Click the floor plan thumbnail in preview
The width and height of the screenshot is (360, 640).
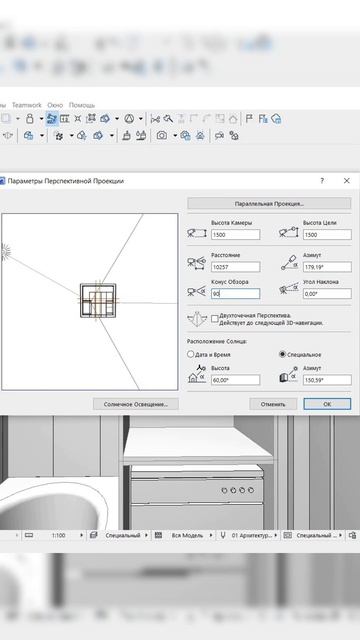pos(98,300)
